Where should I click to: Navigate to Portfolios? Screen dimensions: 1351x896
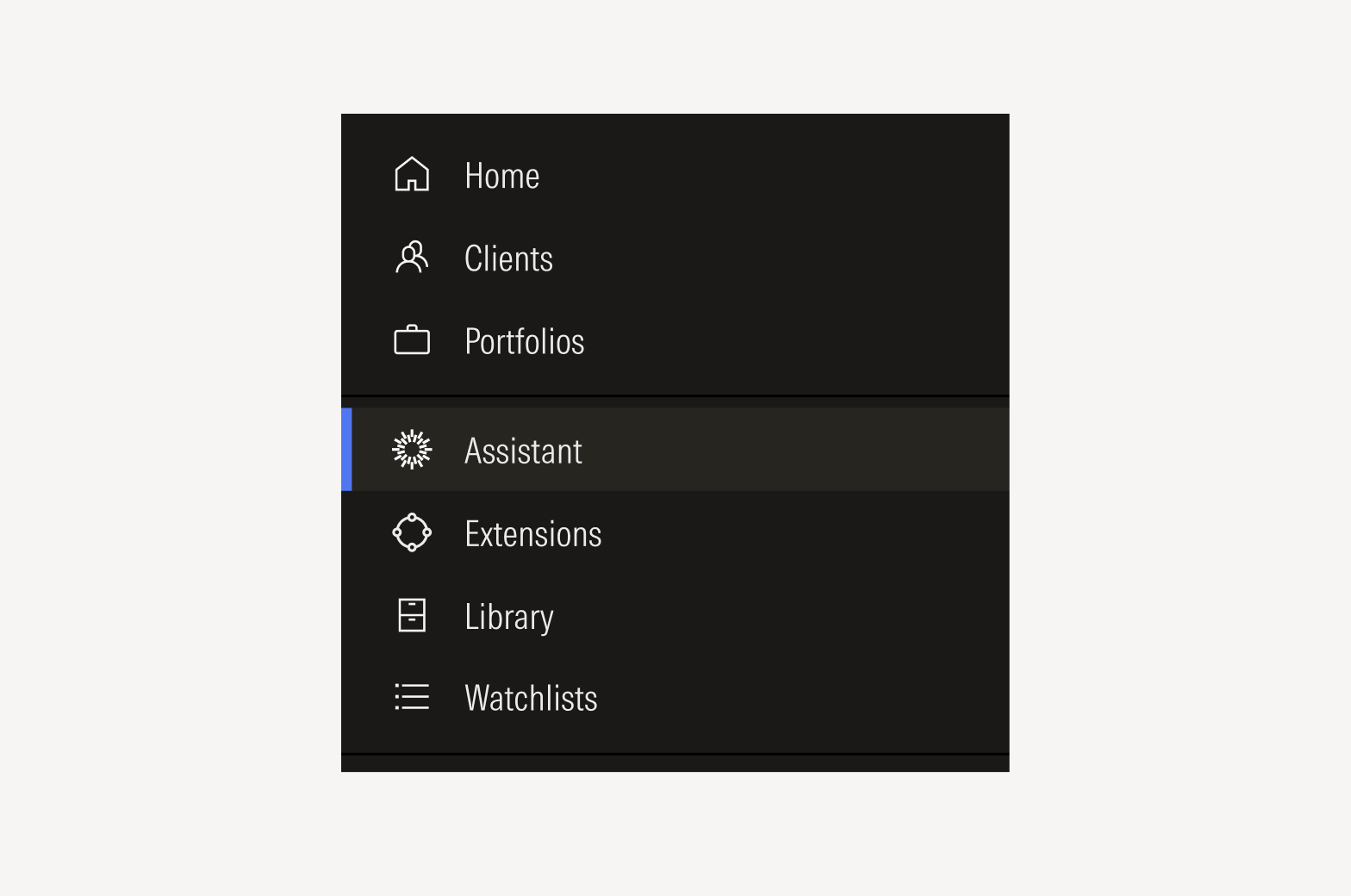[525, 340]
